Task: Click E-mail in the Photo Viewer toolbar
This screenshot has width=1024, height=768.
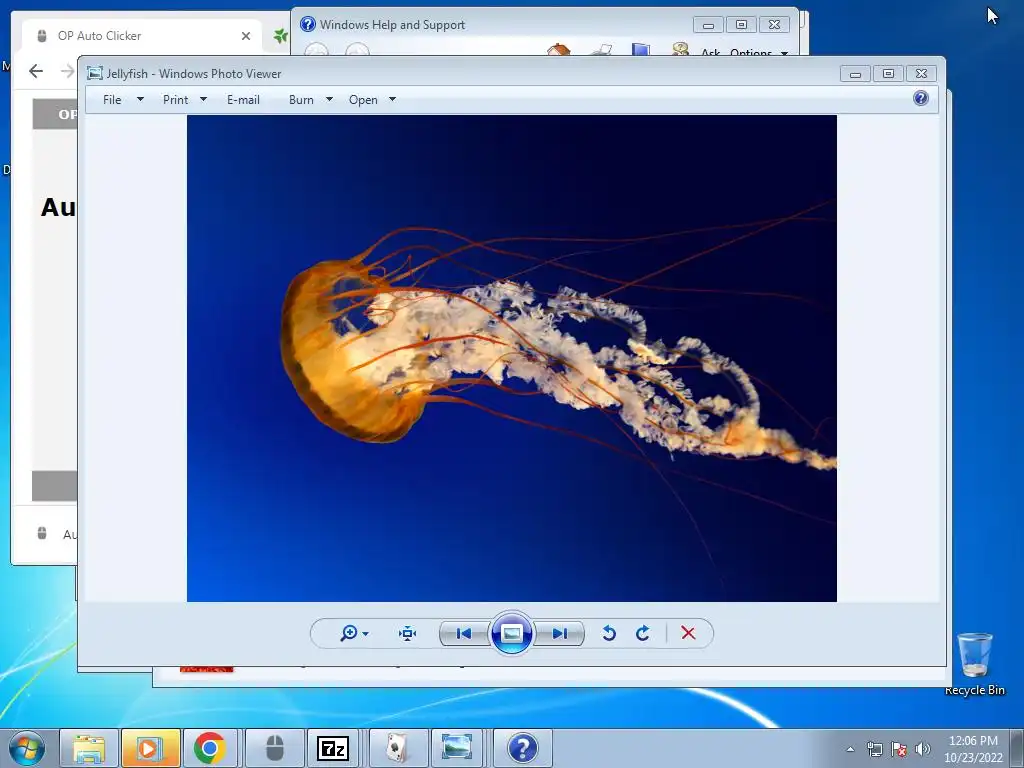Action: tap(243, 100)
